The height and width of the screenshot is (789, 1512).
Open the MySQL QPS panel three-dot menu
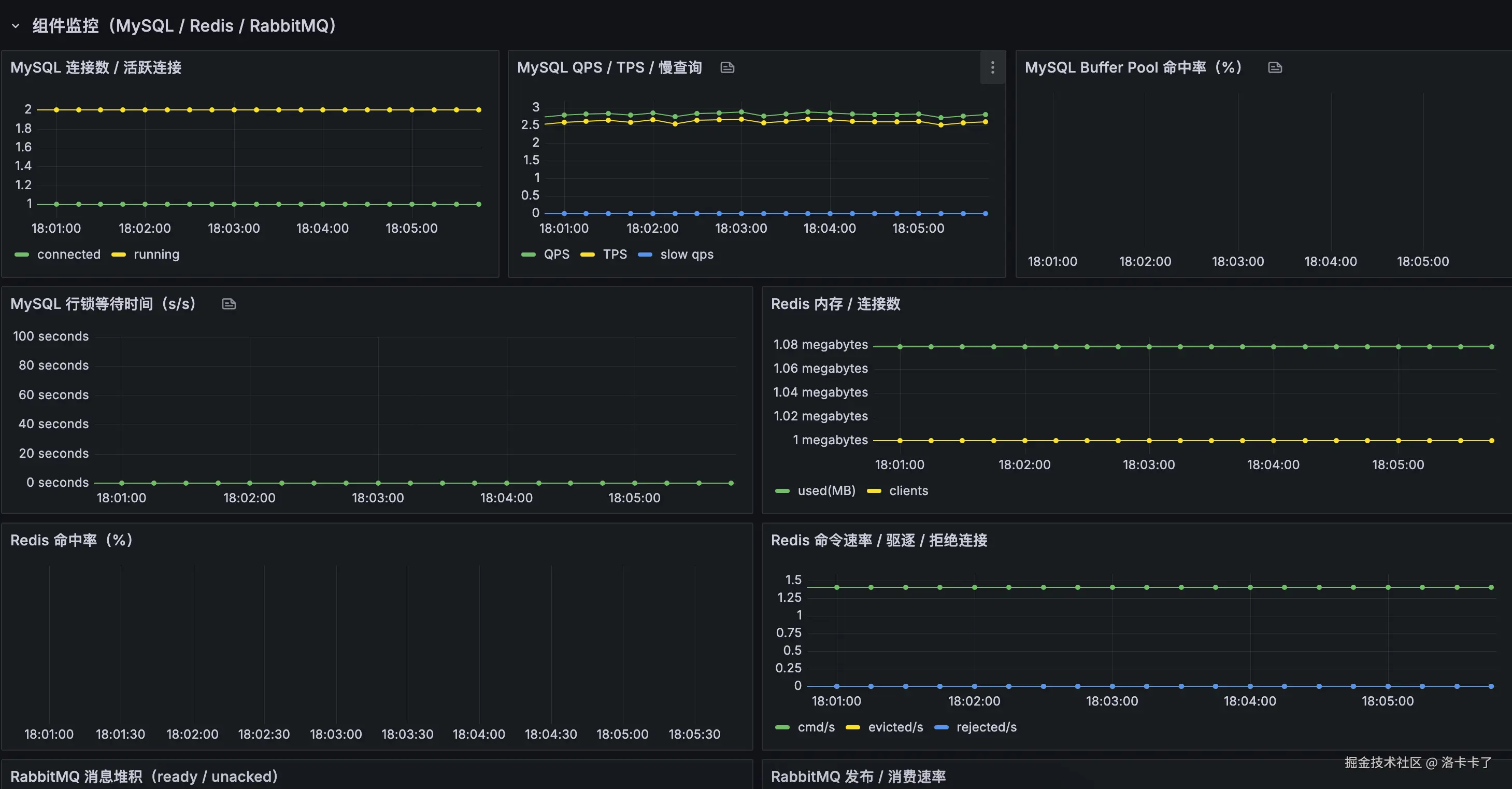[993, 67]
